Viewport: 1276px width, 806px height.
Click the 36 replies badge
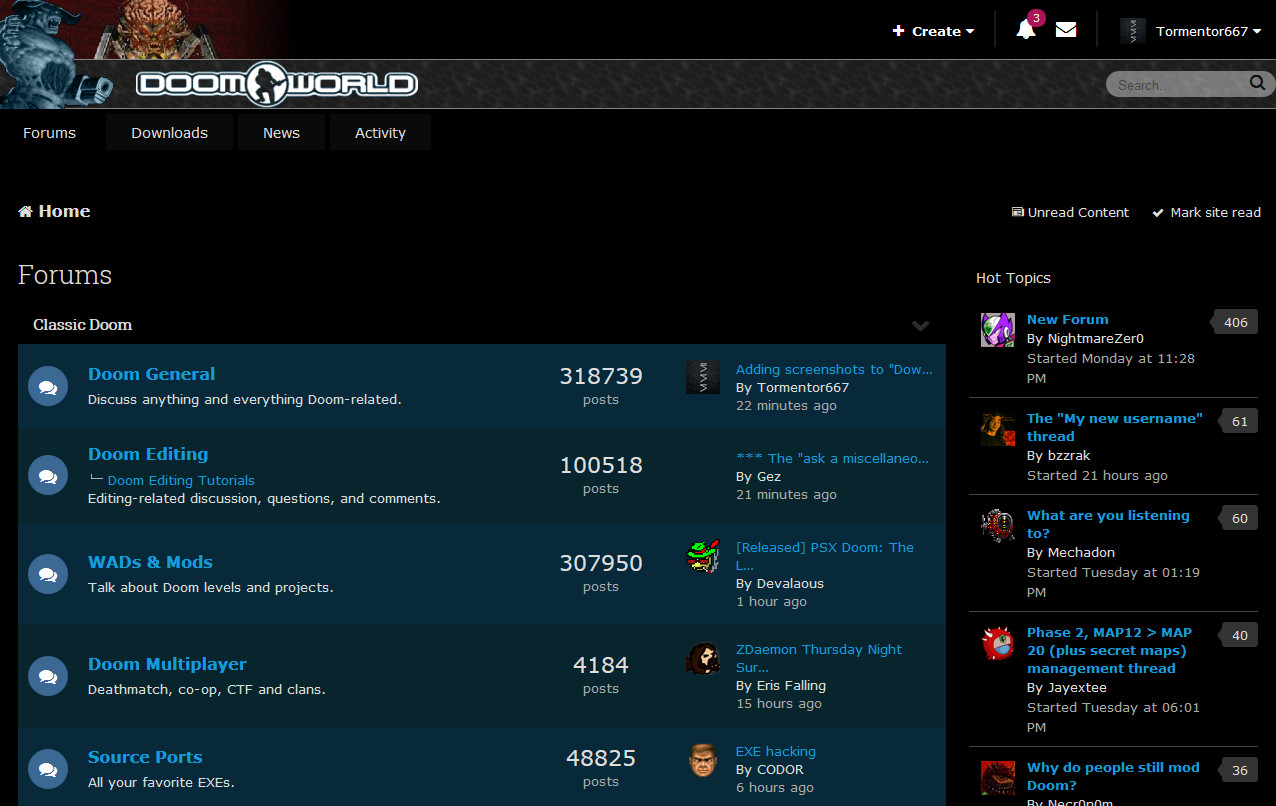click(1239, 770)
